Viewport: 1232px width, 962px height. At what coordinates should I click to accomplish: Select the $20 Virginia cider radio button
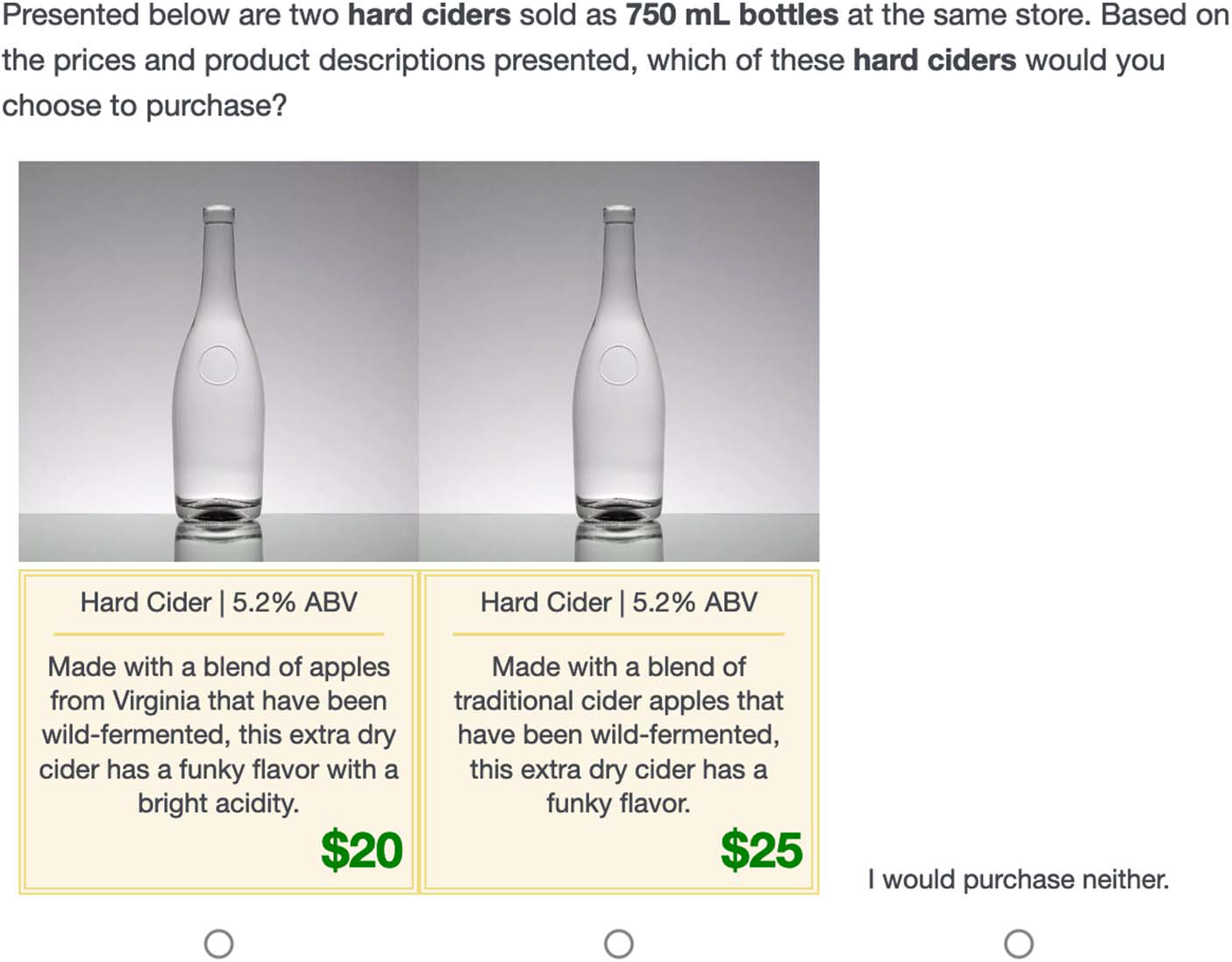pyautogui.click(x=218, y=944)
